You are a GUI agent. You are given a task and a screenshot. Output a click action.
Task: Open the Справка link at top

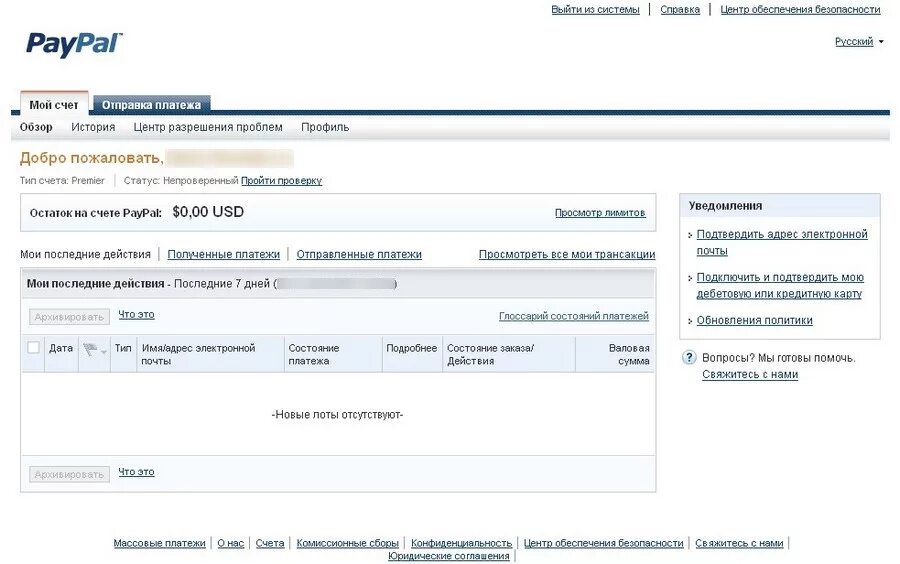point(680,10)
